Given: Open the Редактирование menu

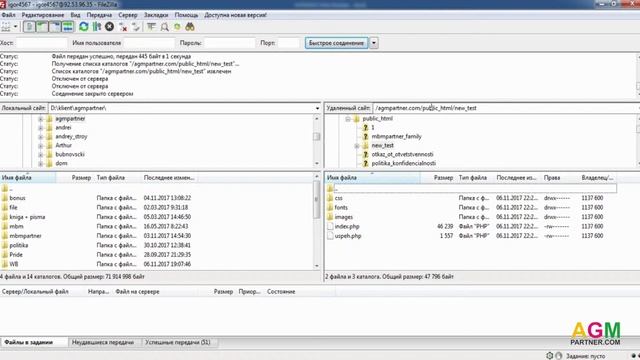Looking at the screenshot, I should point(43,15).
